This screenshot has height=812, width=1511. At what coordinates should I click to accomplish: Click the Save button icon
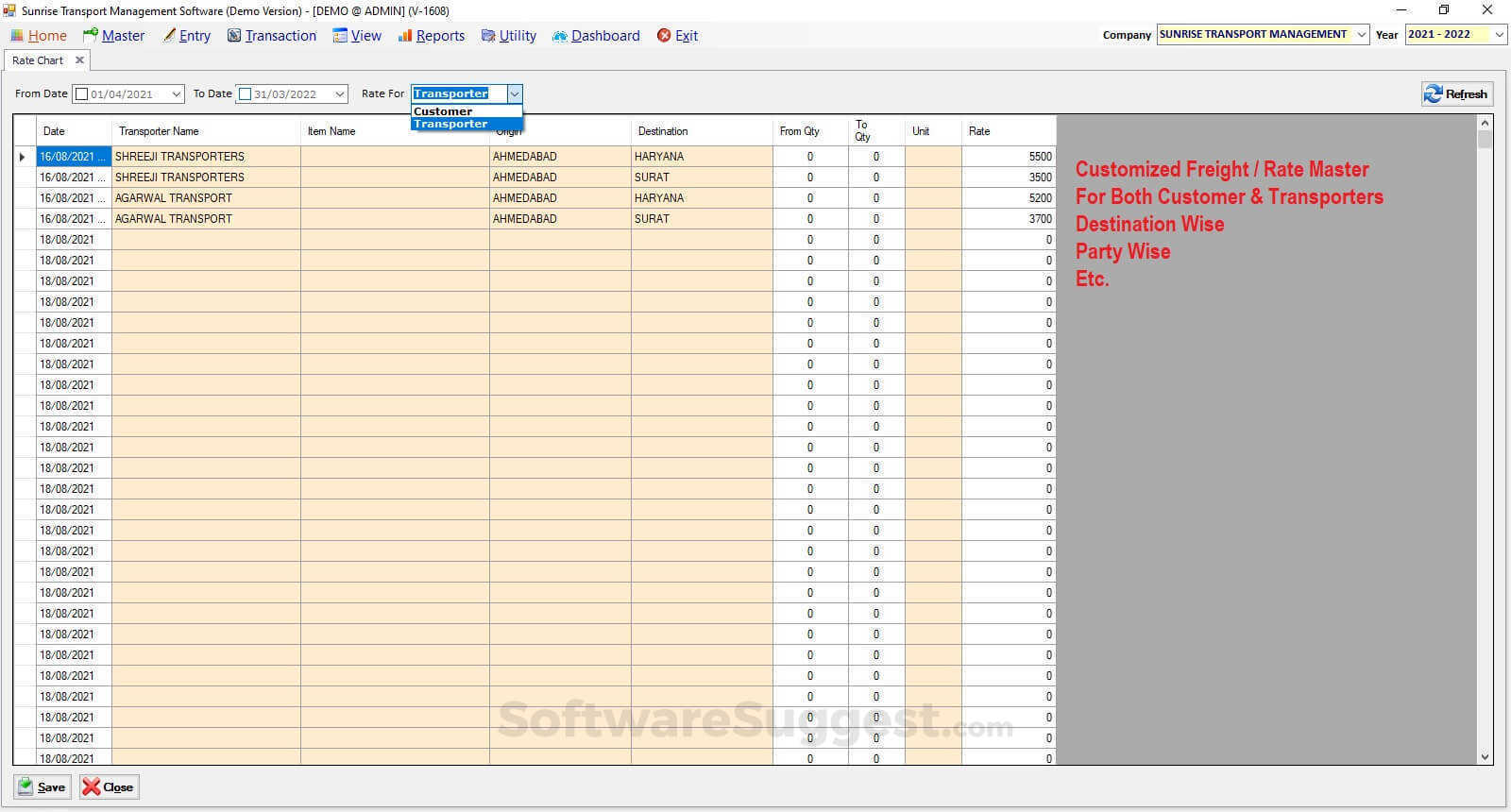pos(25,787)
